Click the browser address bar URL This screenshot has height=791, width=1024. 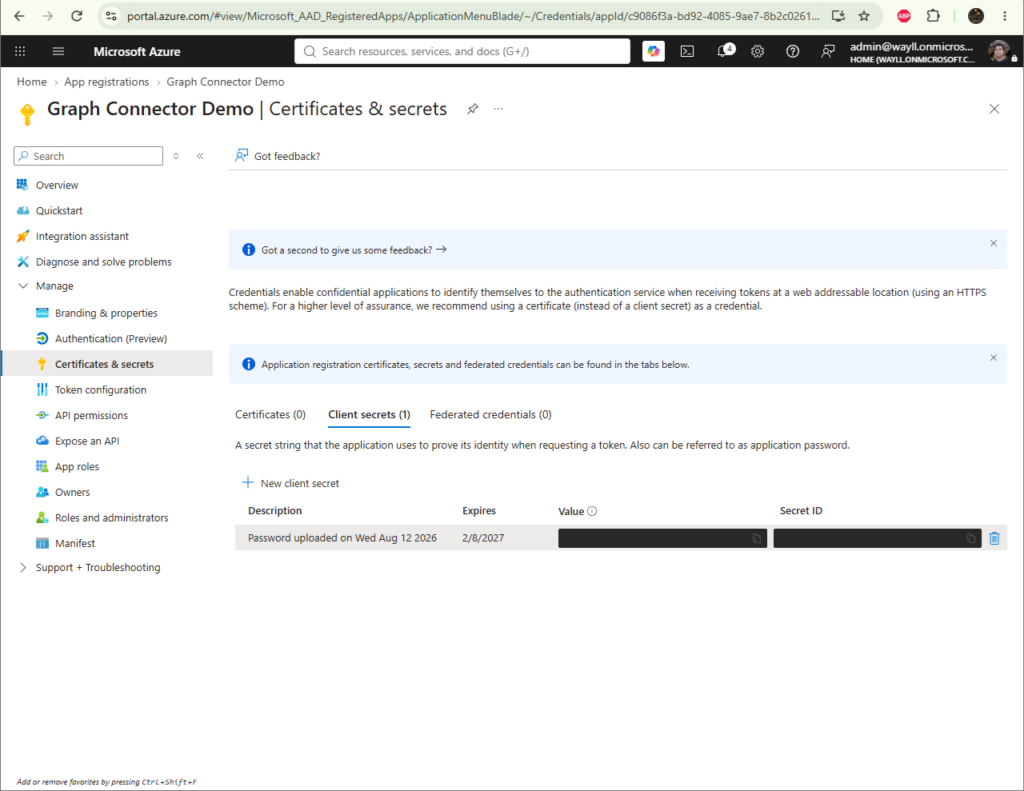473,16
